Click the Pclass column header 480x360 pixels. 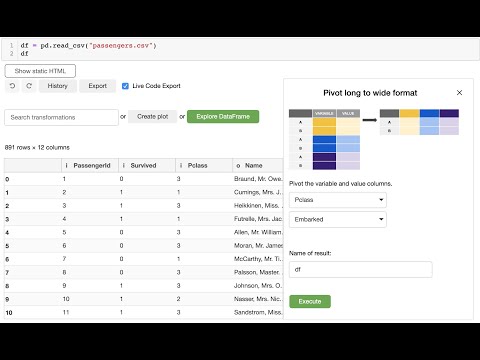click(x=204, y=166)
